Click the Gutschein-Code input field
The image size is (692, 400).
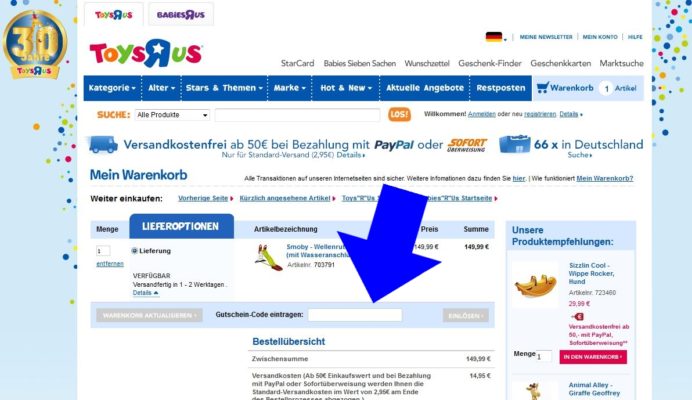355,315
